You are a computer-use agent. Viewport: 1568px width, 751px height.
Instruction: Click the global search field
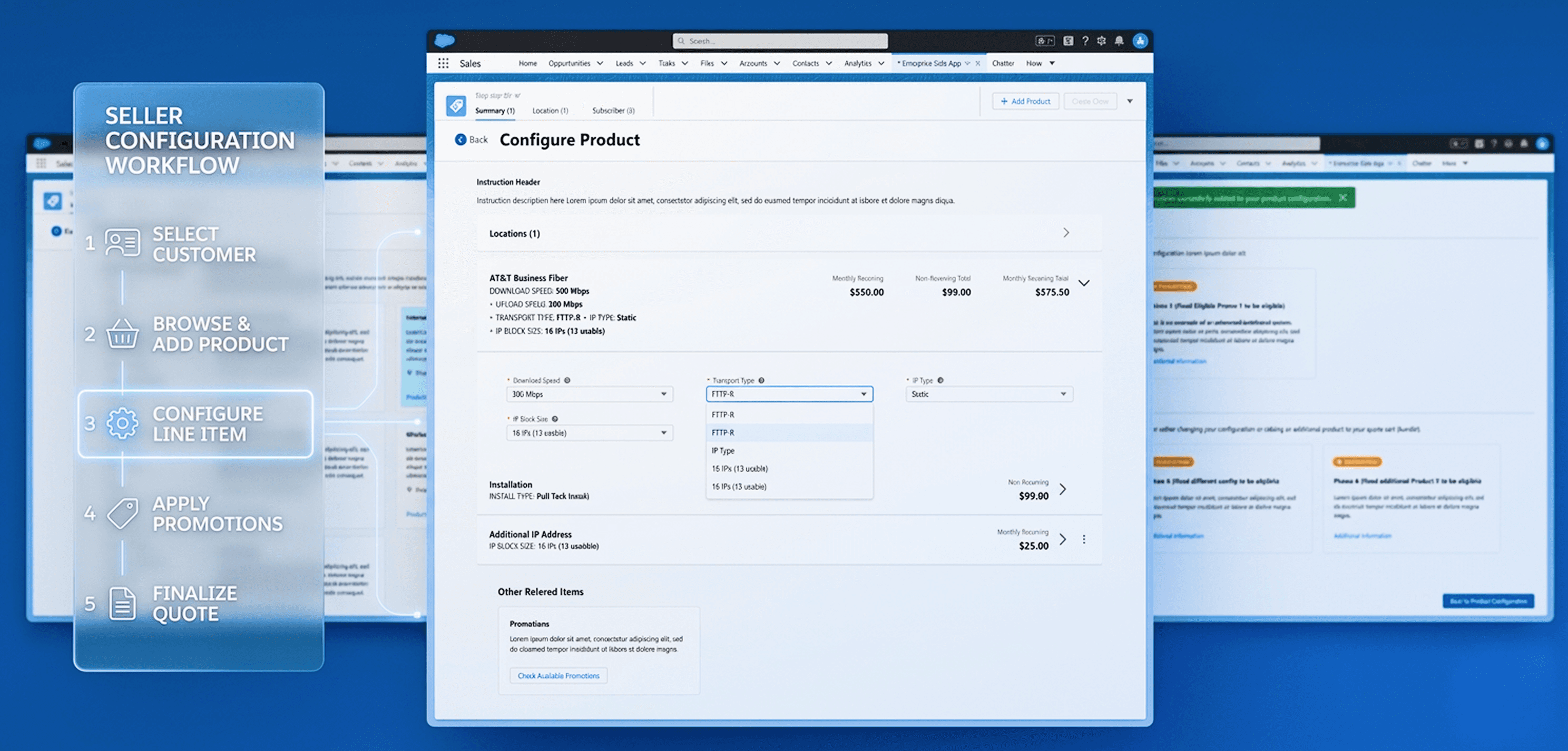point(780,41)
